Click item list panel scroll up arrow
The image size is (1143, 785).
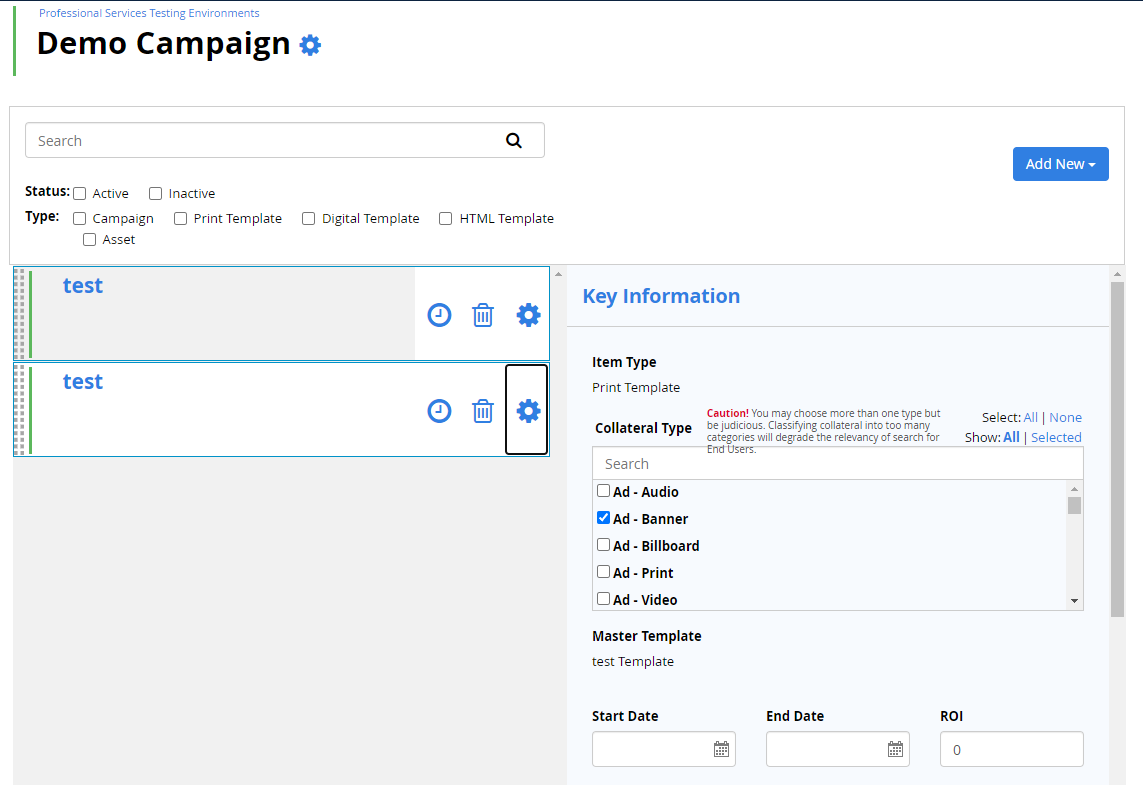pyautogui.click(x=558, y=275)
